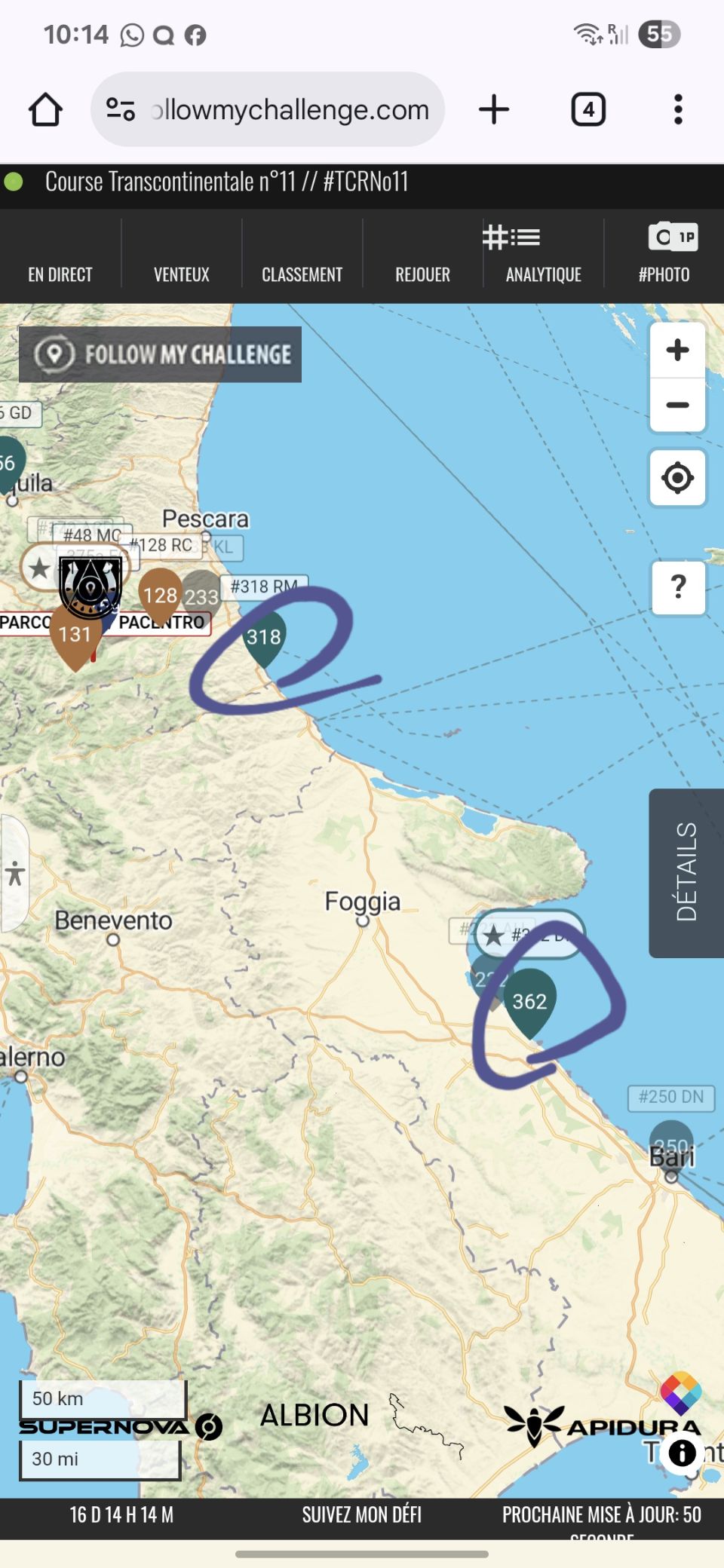Tap the Follow My Challenge logo banner
The width and height of the screenshot is (724, 1568).
tap(160, 354)
